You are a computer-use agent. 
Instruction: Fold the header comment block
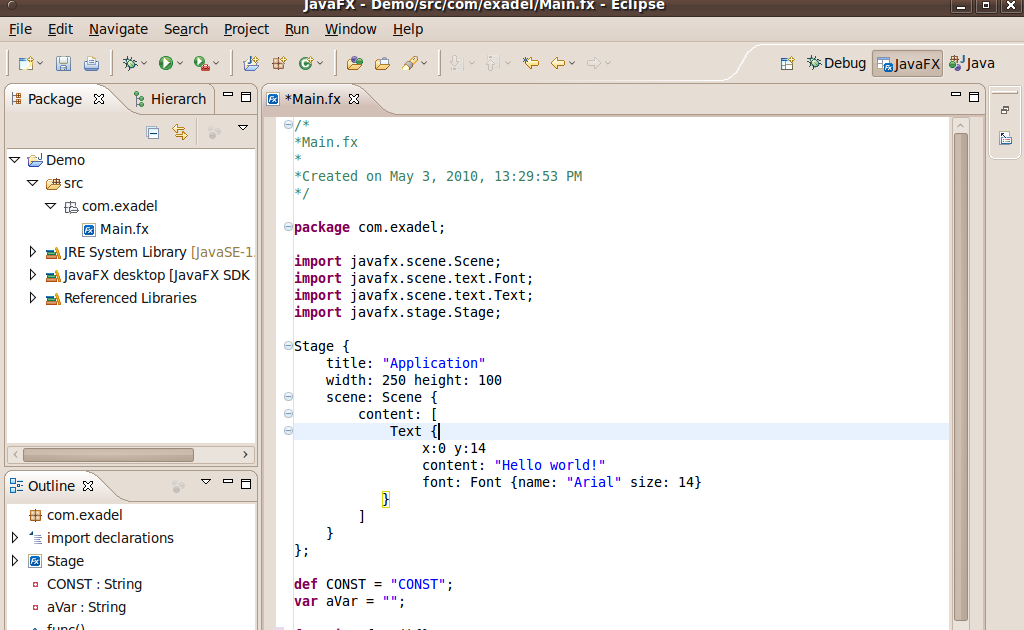pos(288,124)
